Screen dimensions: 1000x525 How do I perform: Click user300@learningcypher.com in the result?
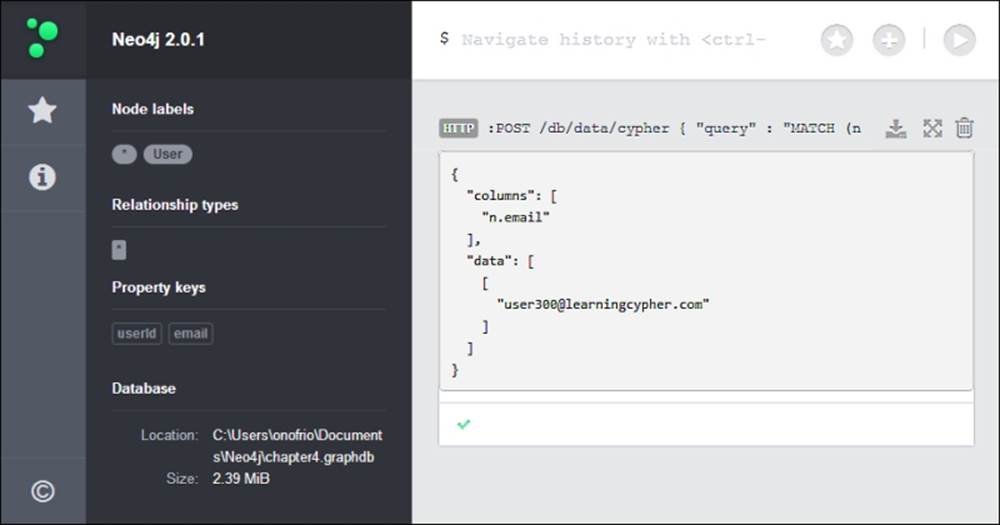tap(603, 304)
